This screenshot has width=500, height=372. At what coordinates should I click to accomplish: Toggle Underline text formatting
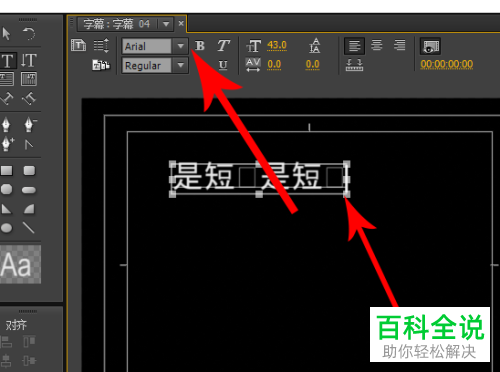(223, 65)
